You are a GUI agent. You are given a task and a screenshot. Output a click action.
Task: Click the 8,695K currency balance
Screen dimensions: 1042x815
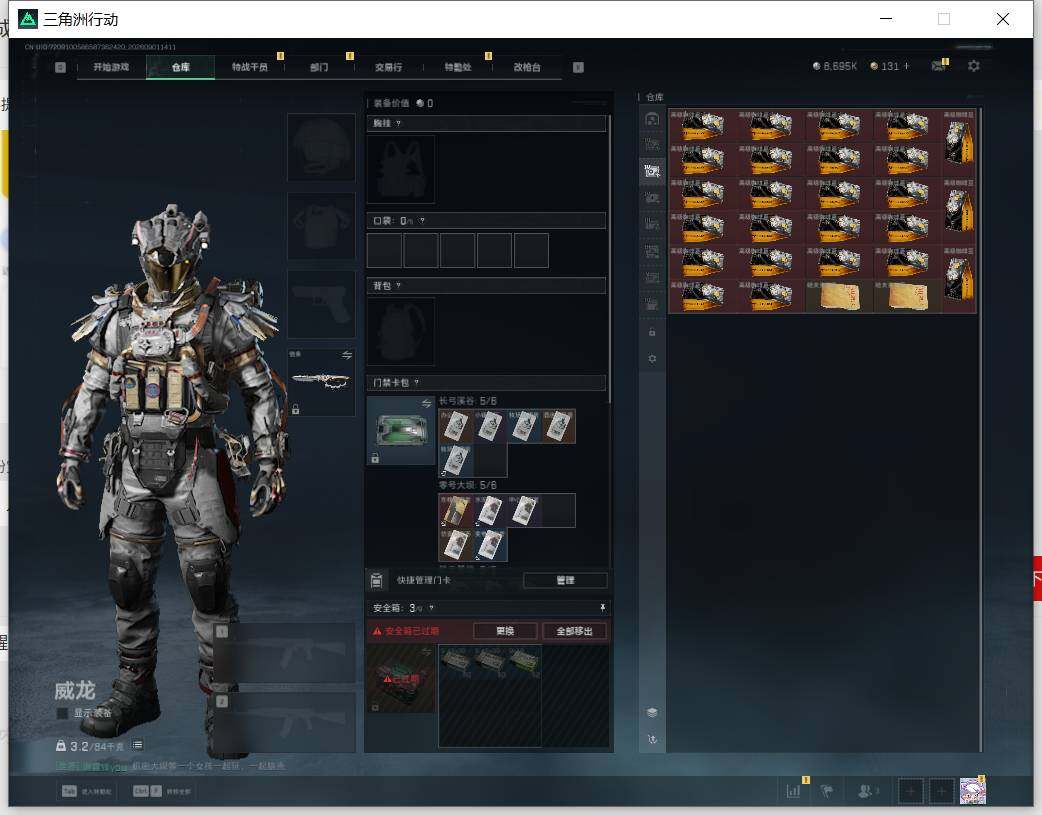[835, 66]
